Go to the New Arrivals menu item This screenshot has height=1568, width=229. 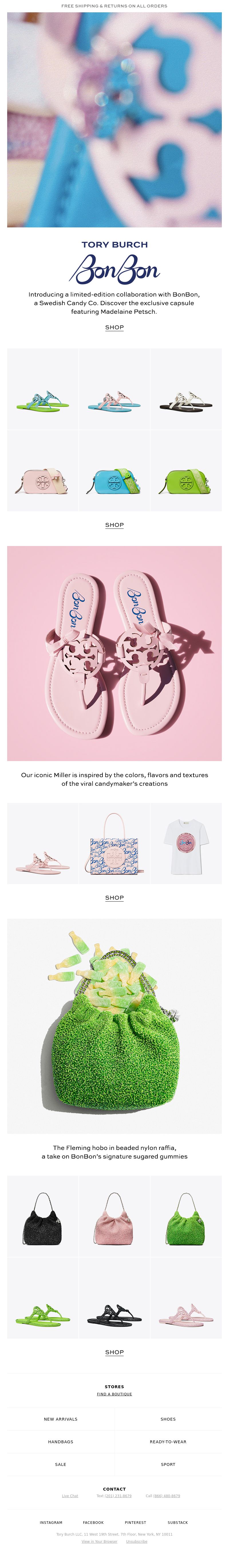coord(61,1419)
